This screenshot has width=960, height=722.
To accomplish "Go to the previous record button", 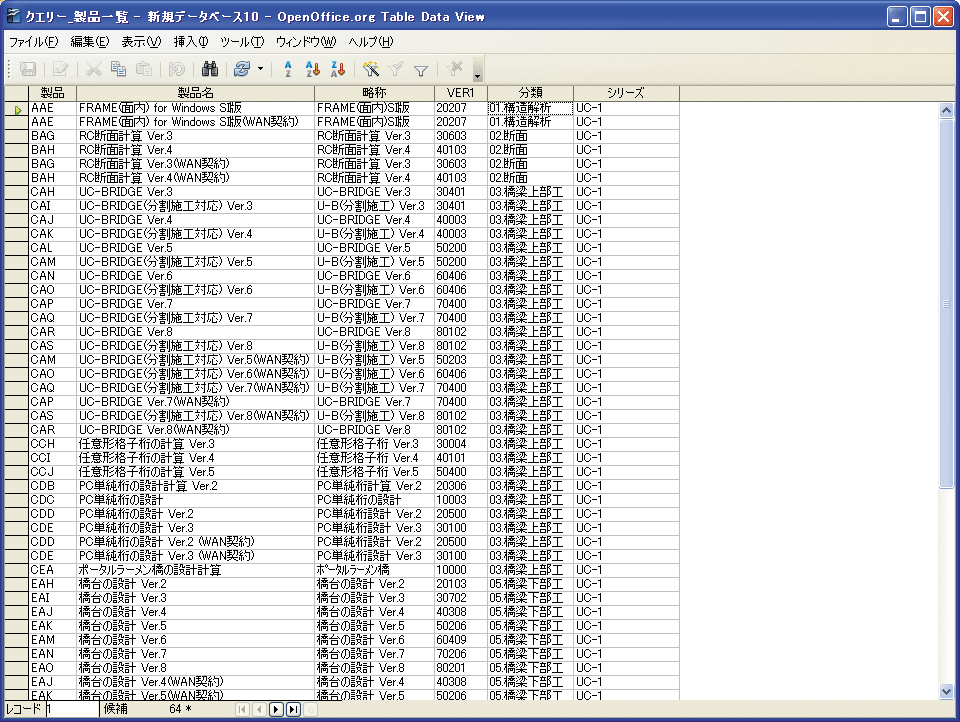I will point(259,709).
